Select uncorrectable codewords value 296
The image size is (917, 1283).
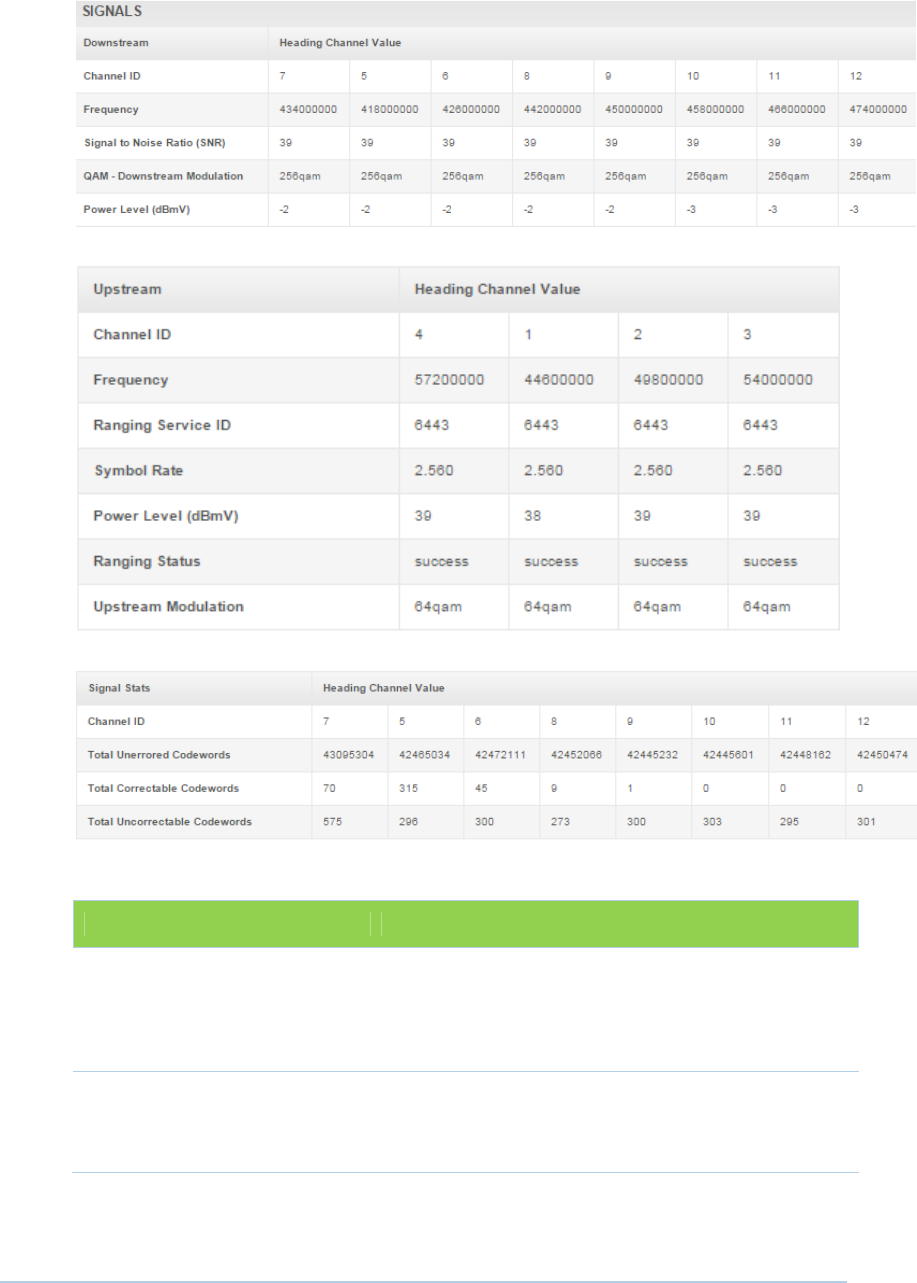click(408, 821)
